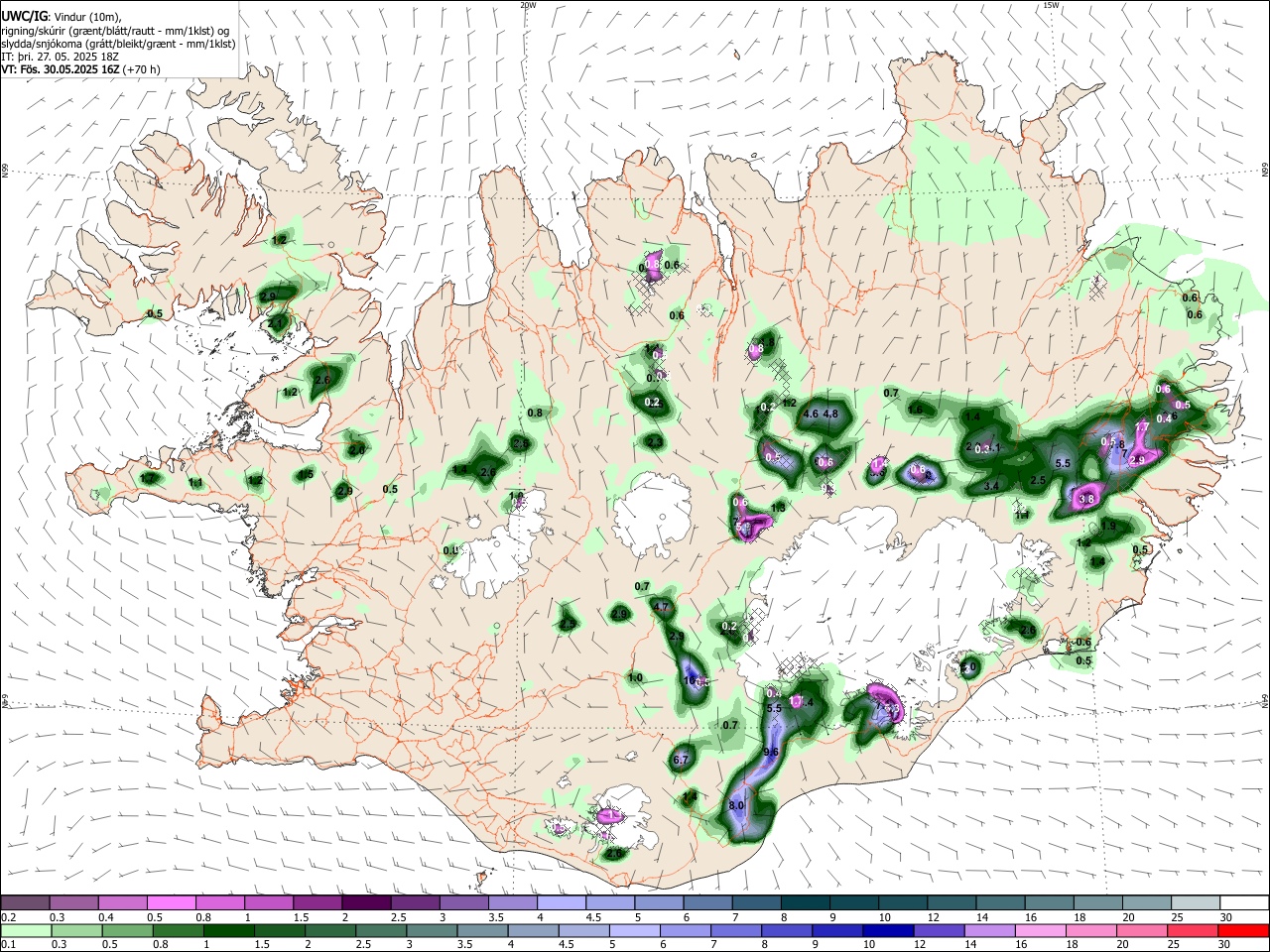Click the '0.1' label in the bottom legend
This screenshot has height=952, width=1270.
pos(8,945)
